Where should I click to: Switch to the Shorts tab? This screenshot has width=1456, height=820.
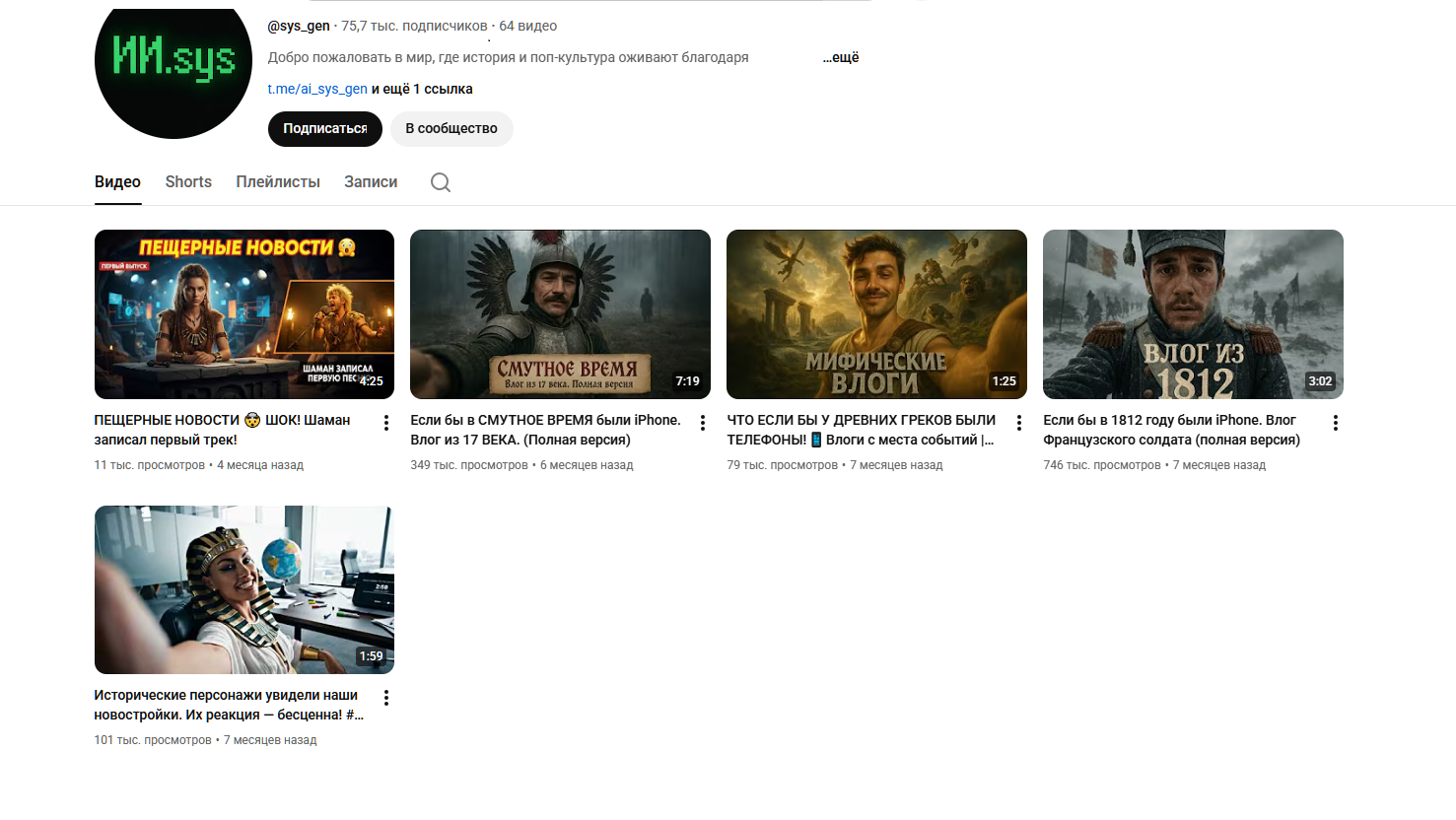pos(188,182)
